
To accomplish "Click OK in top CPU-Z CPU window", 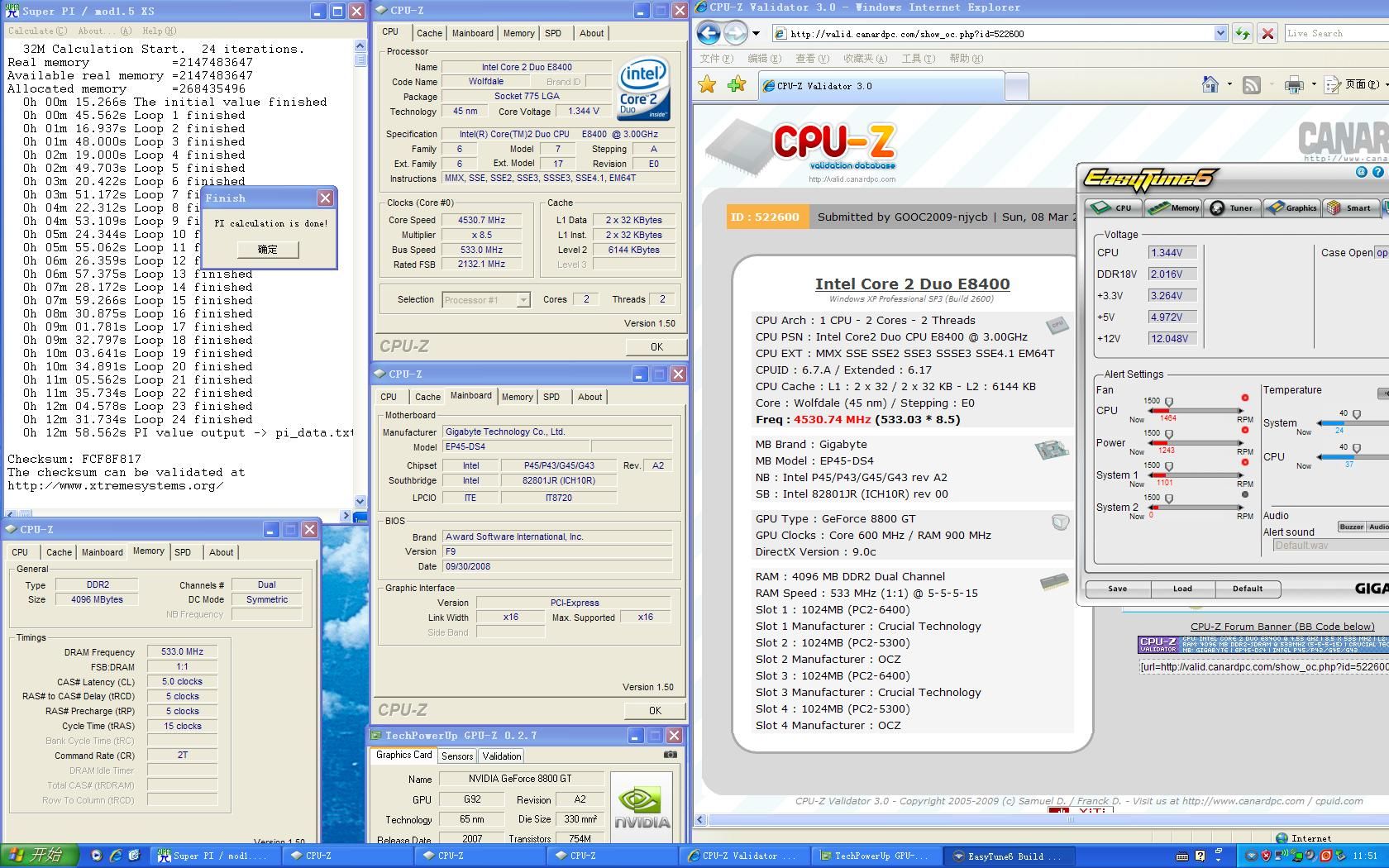I will [656, 347].
